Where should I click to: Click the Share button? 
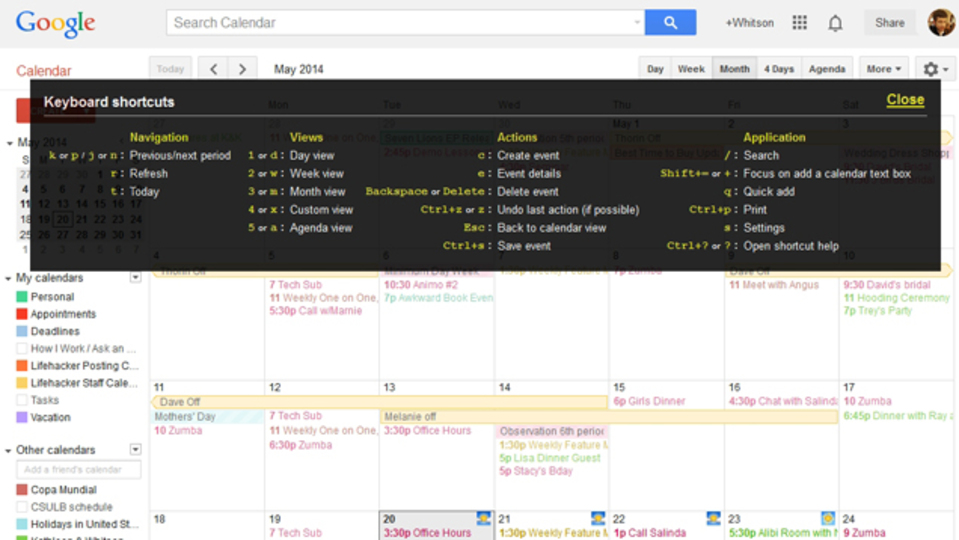889,23
